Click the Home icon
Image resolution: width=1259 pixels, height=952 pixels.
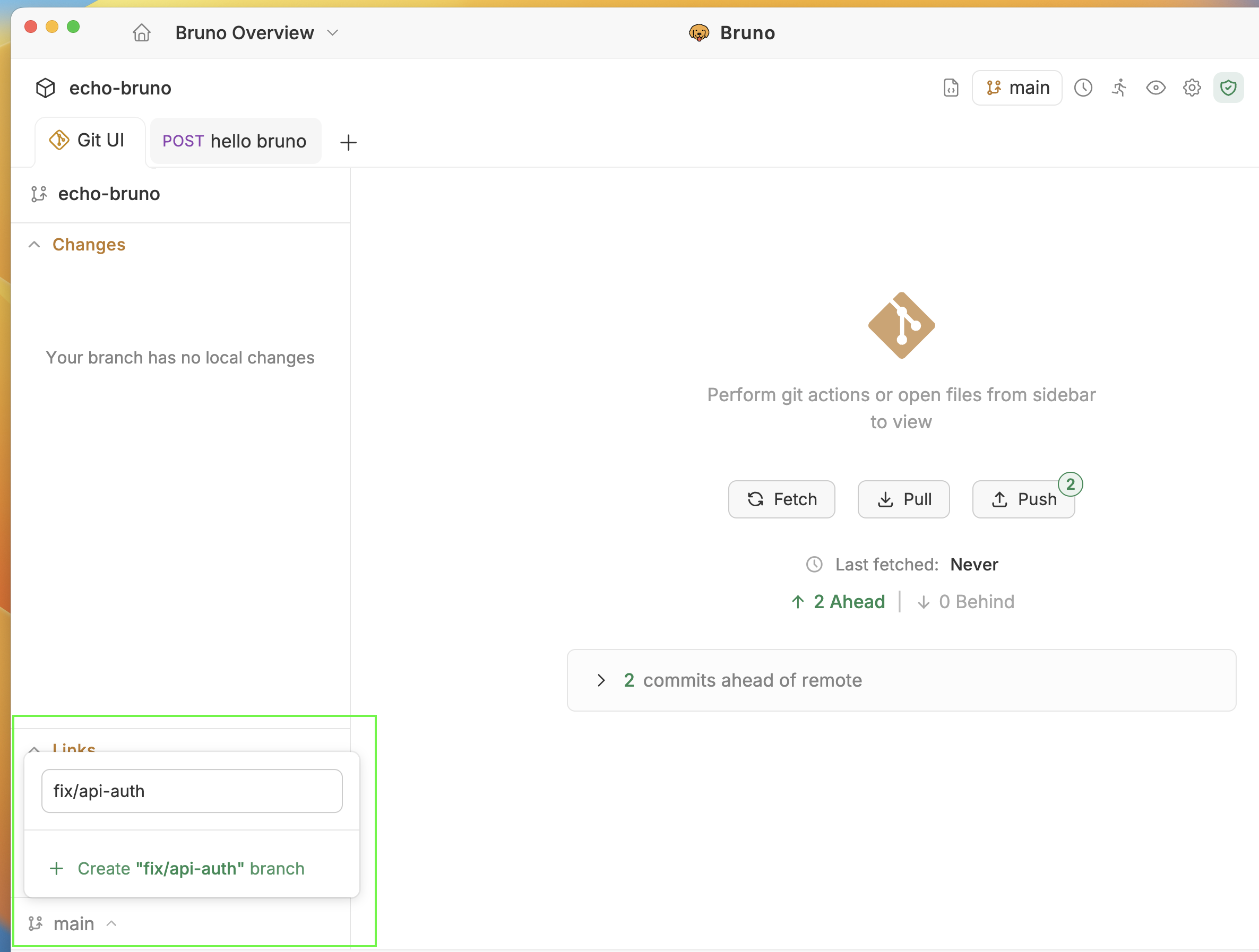(141, 32)
